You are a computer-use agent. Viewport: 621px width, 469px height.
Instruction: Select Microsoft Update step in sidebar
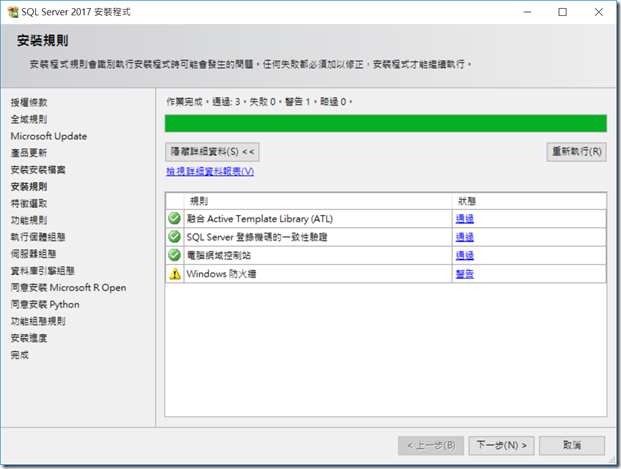pyautogui.click(x=49, y=136)
